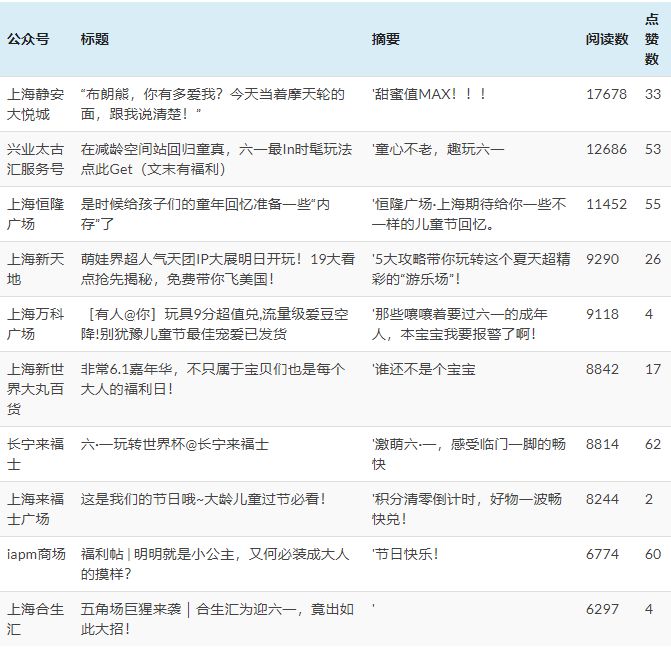Click title 是时候给孩子们的童年回忆准备
Image resolution: width=671 pixels, height=647 pixels.
click(x=205, y=214)
